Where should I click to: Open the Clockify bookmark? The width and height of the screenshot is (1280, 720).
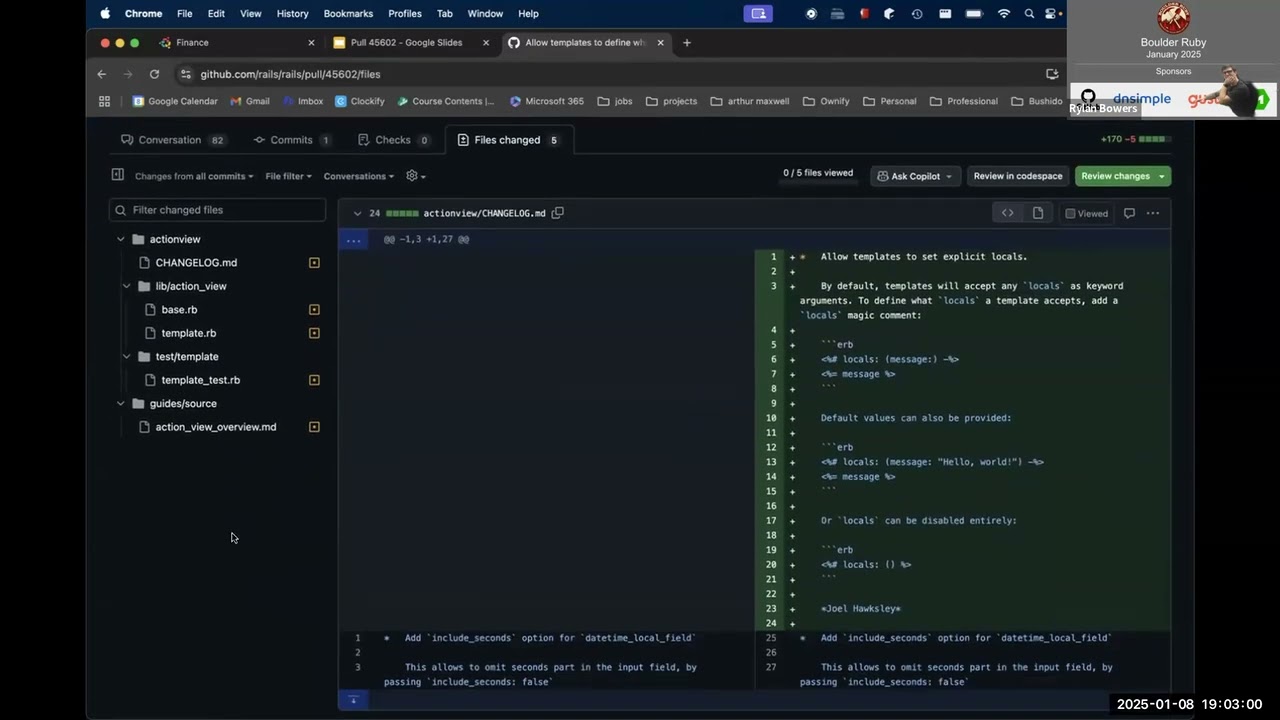coord(359,101)
